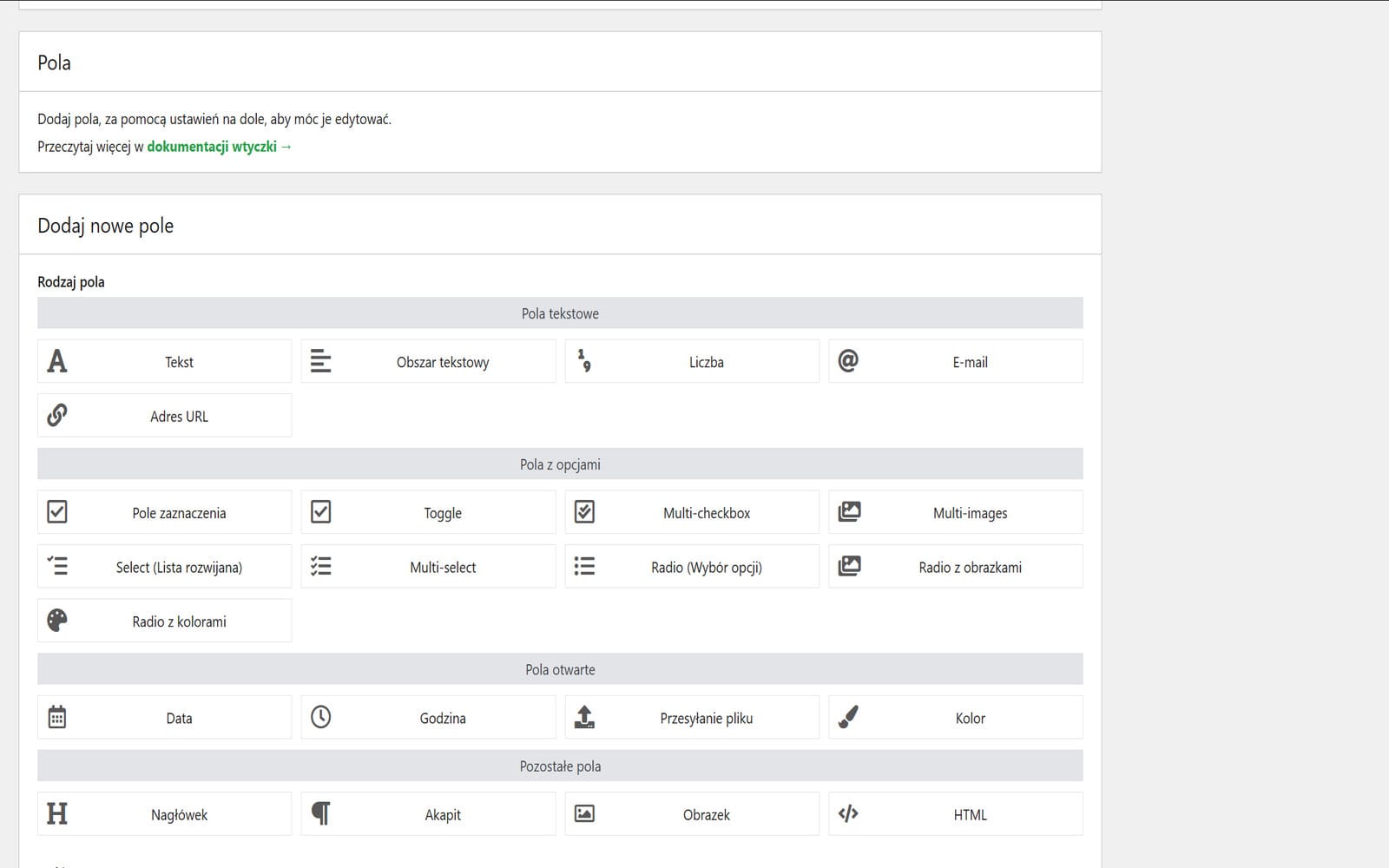
Task: Click the Dodaj nowe pole heading
Action: [x=105, y=226]
